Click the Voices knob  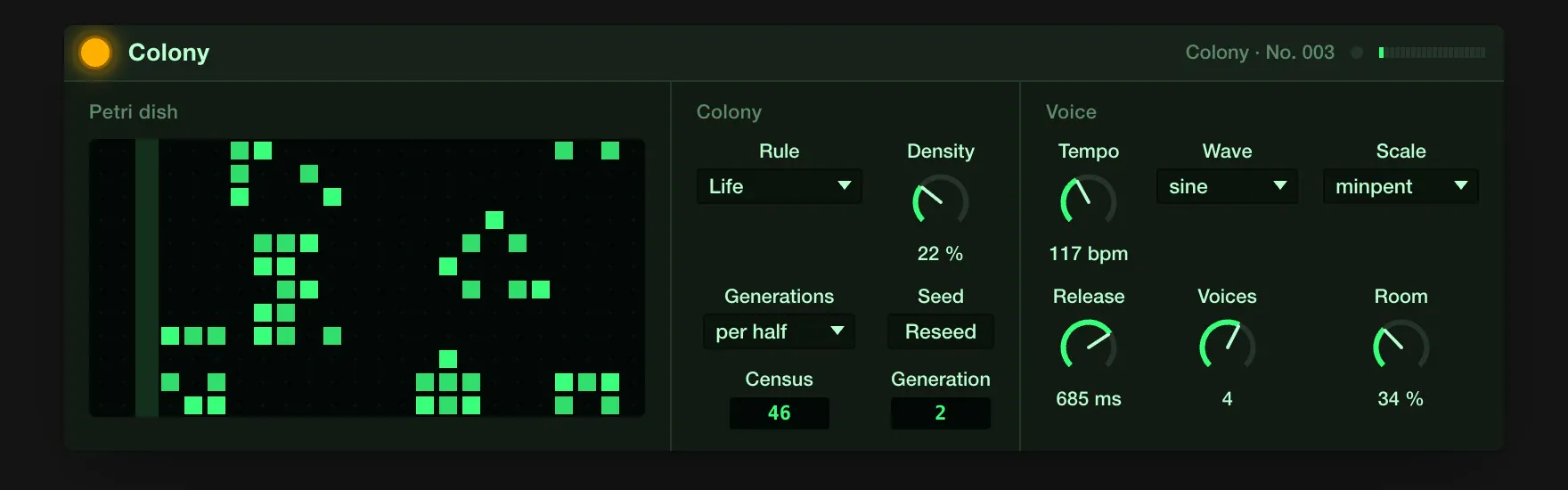coord(1227,347)
